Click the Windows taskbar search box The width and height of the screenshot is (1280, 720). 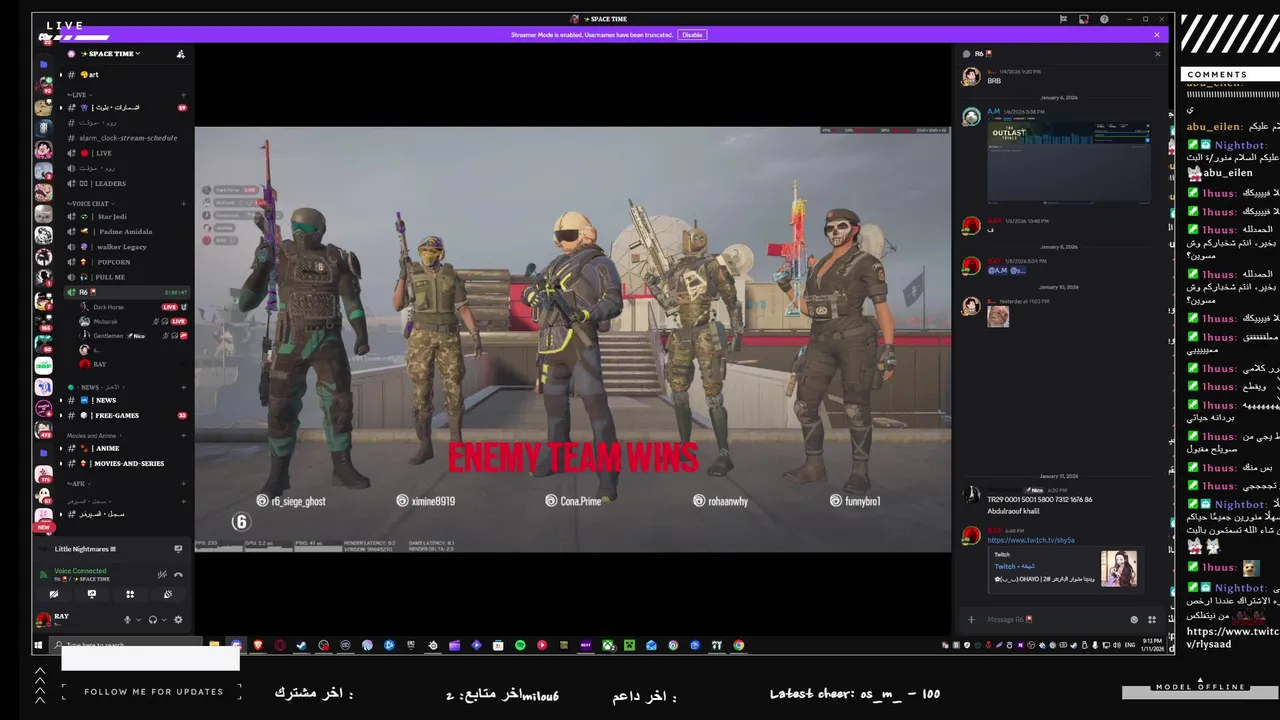pos(127,646)
